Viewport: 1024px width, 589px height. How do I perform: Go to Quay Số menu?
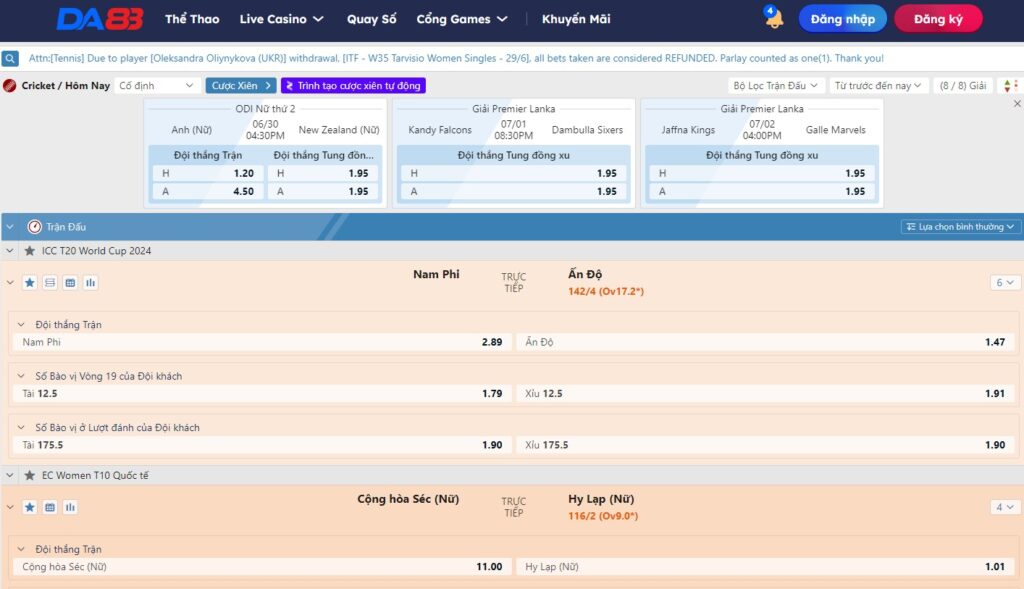(x=372, y=19)
